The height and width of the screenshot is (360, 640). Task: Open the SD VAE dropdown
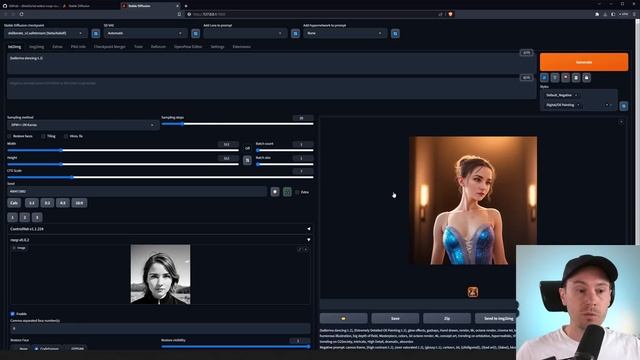(146, 33)
